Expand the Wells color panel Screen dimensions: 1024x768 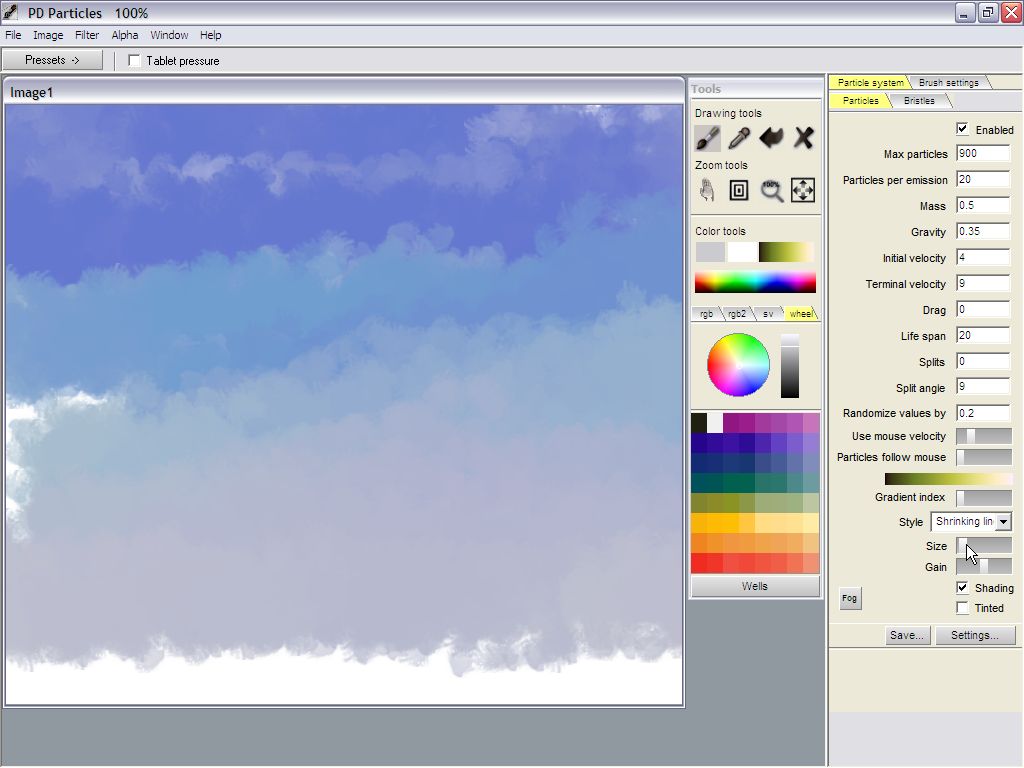(x=755, y=586)
